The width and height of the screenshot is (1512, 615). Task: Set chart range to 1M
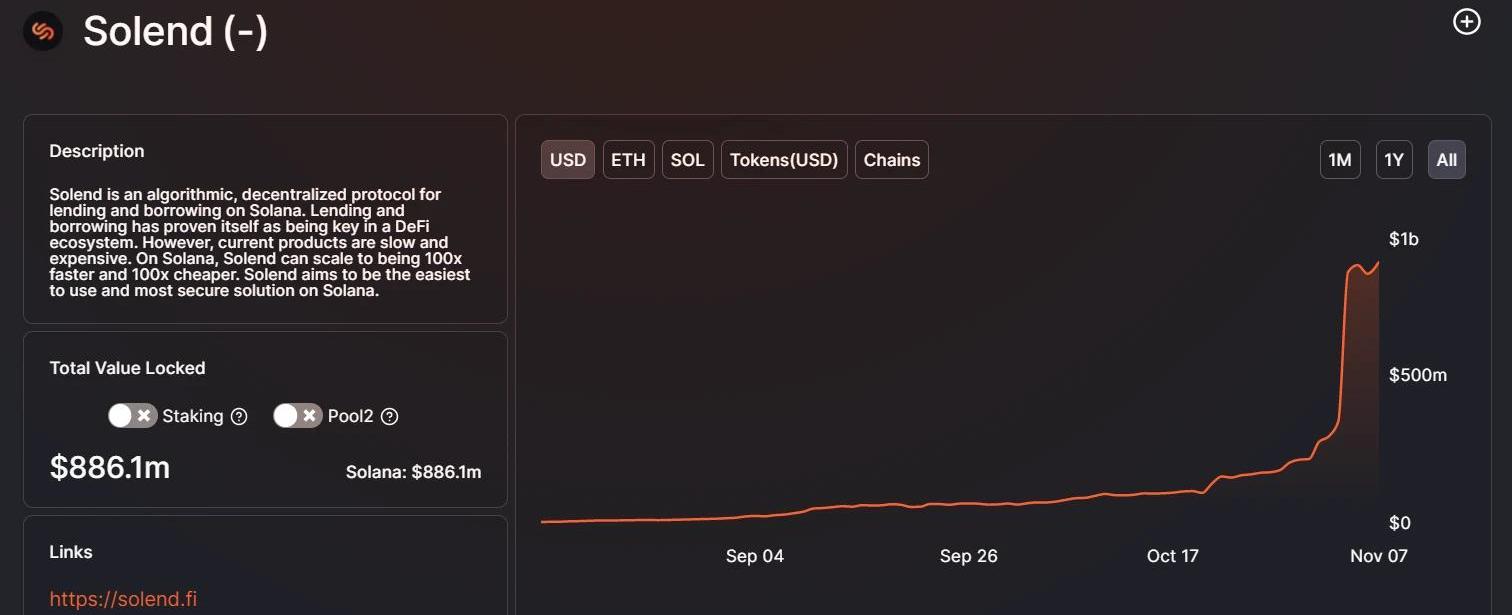[x=1340, y=160]
